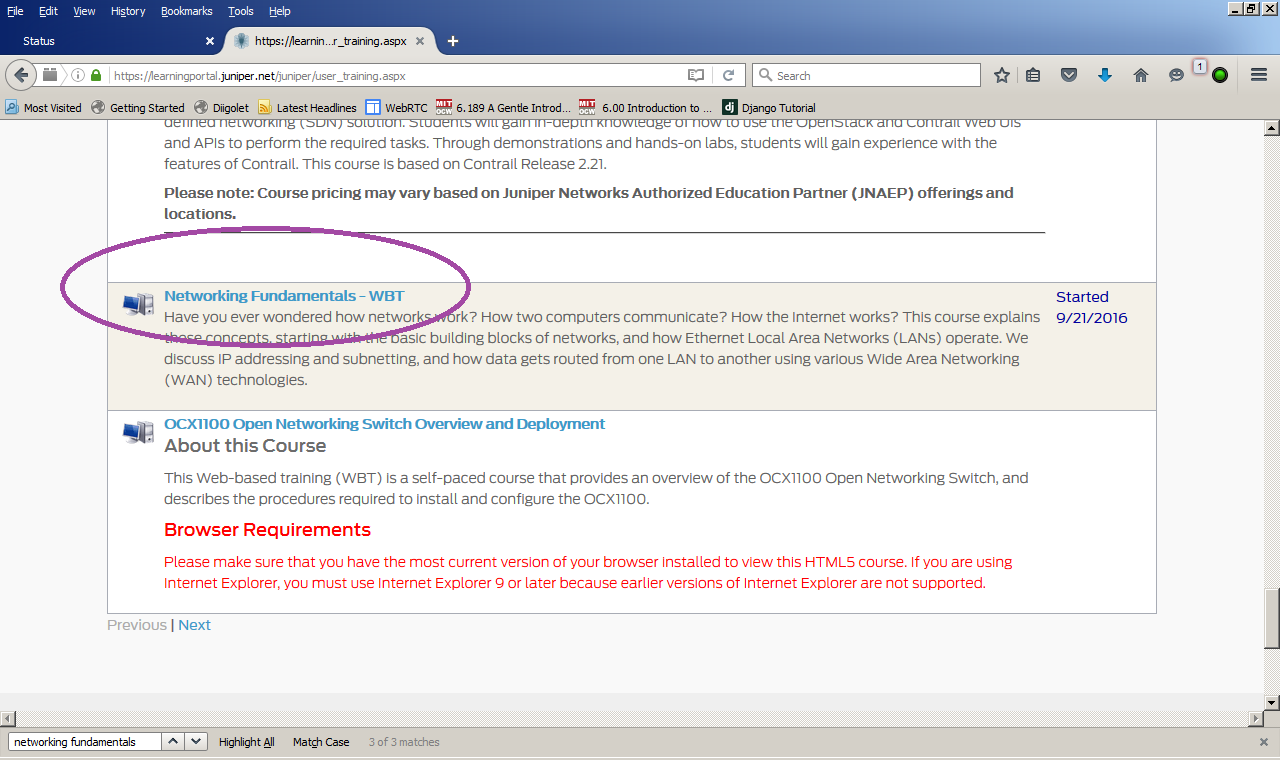Image resolution: width=1280 pixels, height=760 pixels.
Task: Open the Bookmarks menu
Action: tap(186, 11)
